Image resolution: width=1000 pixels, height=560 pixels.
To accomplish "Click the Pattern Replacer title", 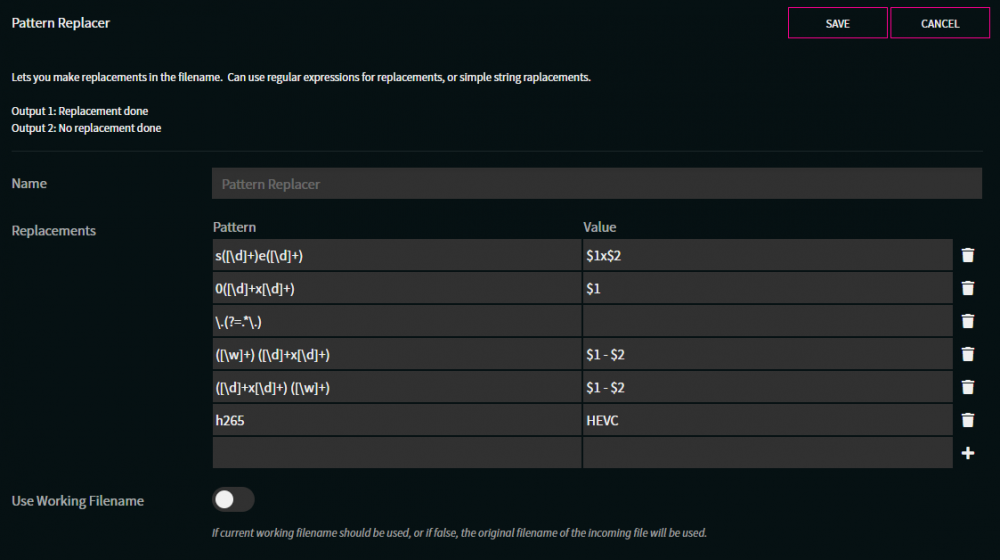I will (x=61, y=23).
